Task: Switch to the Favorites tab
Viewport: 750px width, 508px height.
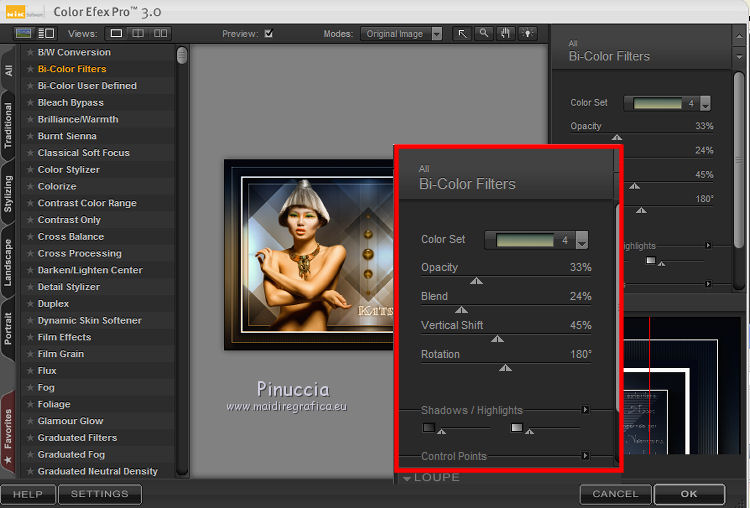Action: (x=8, y=435)
